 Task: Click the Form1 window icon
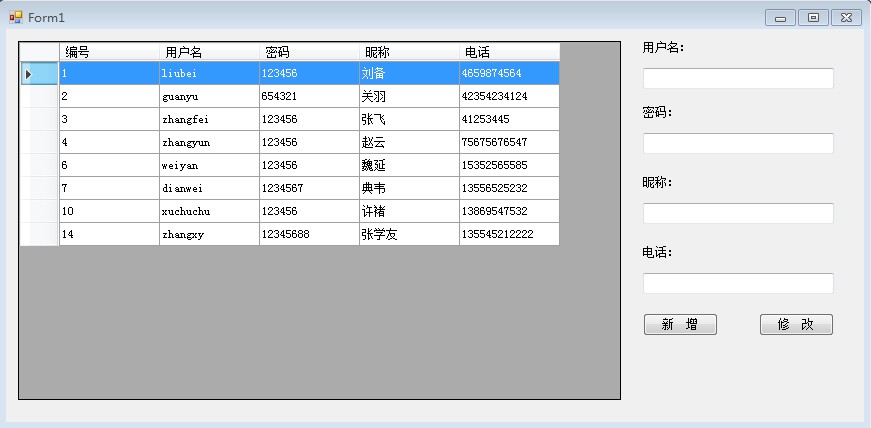click(x=16, y=17)
